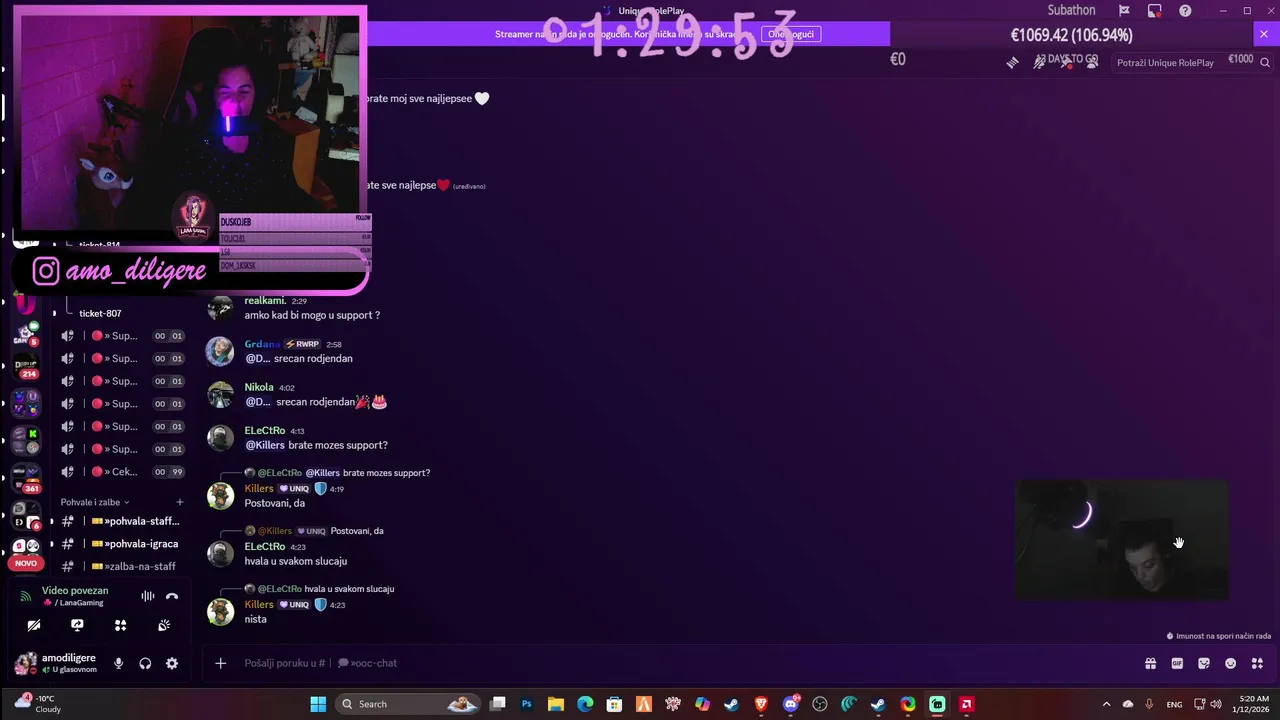Click realkami. username in chat
This screenshot has height=720, width=1280.
click(x=265, y=300)
